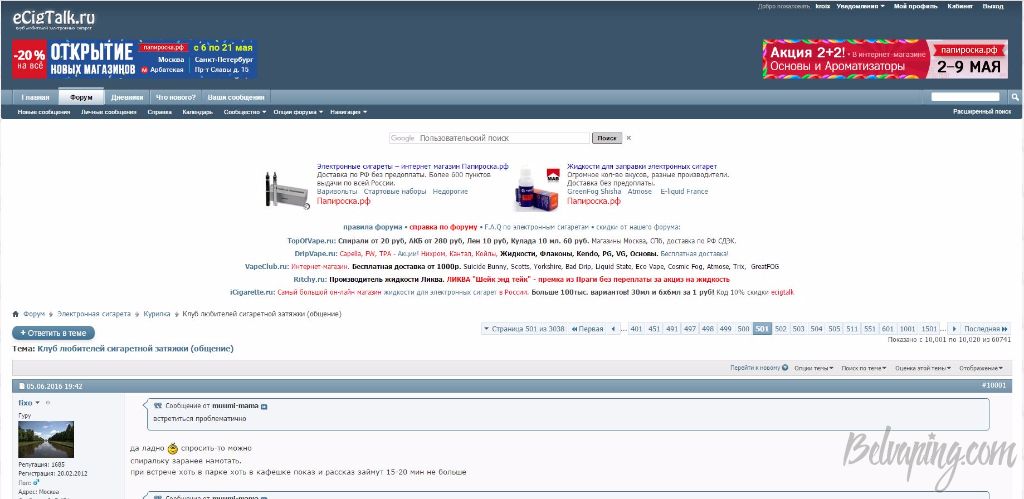Go to the Последняя page link
This screenshot has height=499, width=1024.
tap(985, 329)
